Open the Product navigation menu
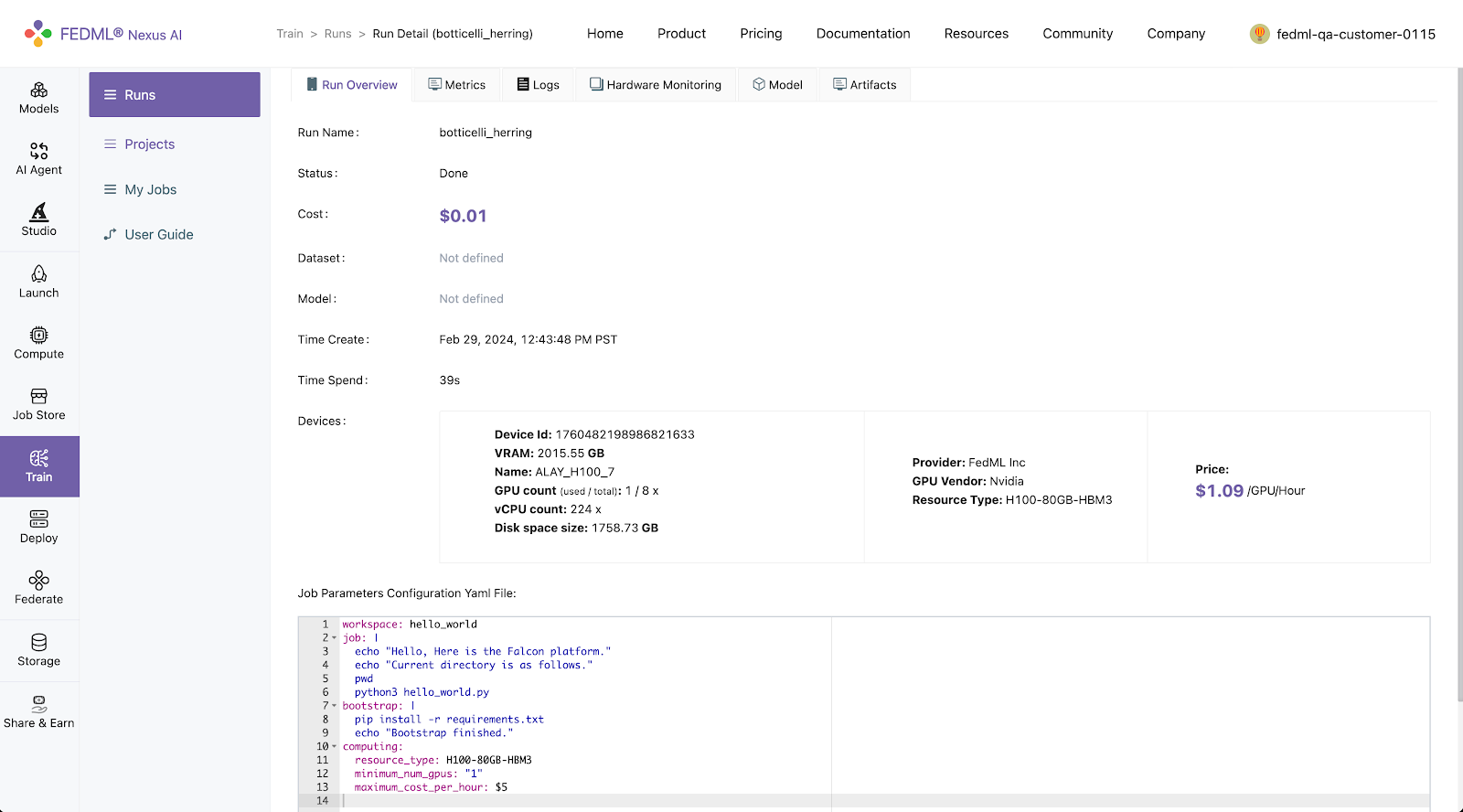 tap(681, 34)
